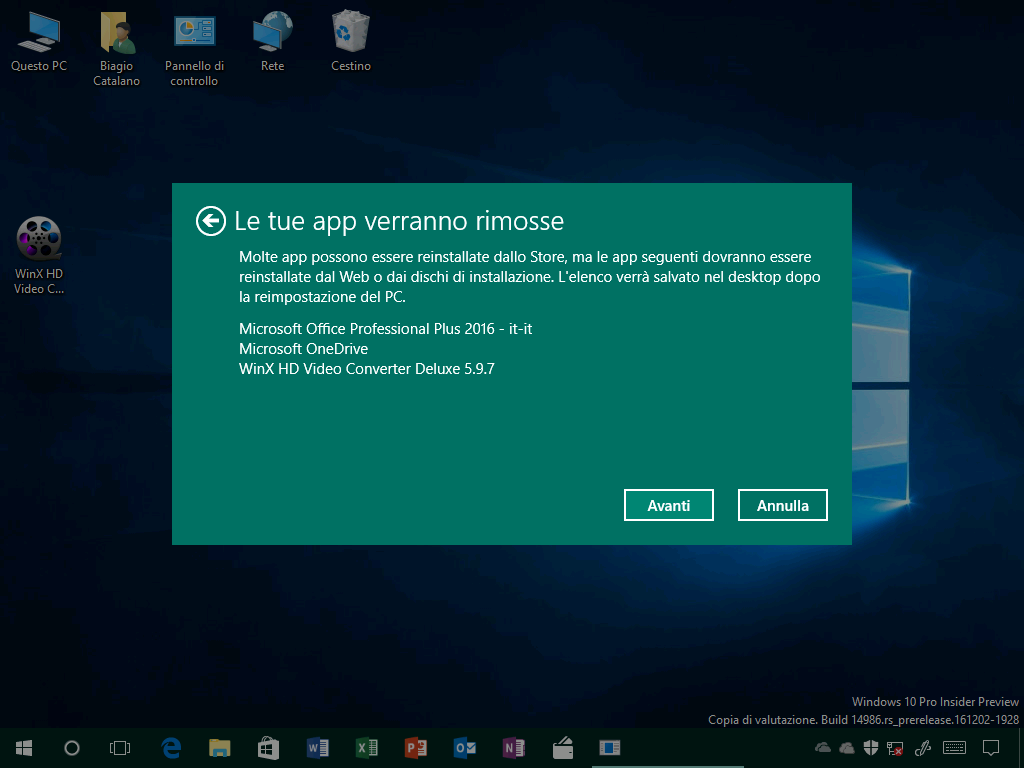1024x768 pixels.
Task: Open Task View in the taskbar
Action: (x=120, y=748)
